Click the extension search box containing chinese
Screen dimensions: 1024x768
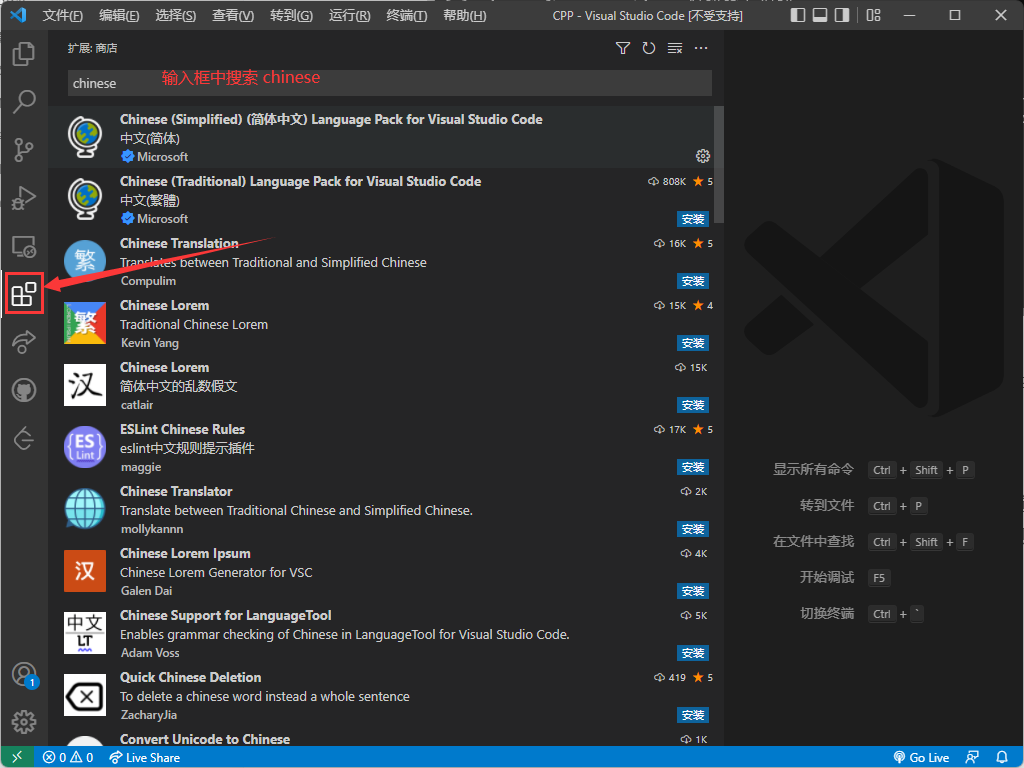pyautogui.click(x=389, y=84)
